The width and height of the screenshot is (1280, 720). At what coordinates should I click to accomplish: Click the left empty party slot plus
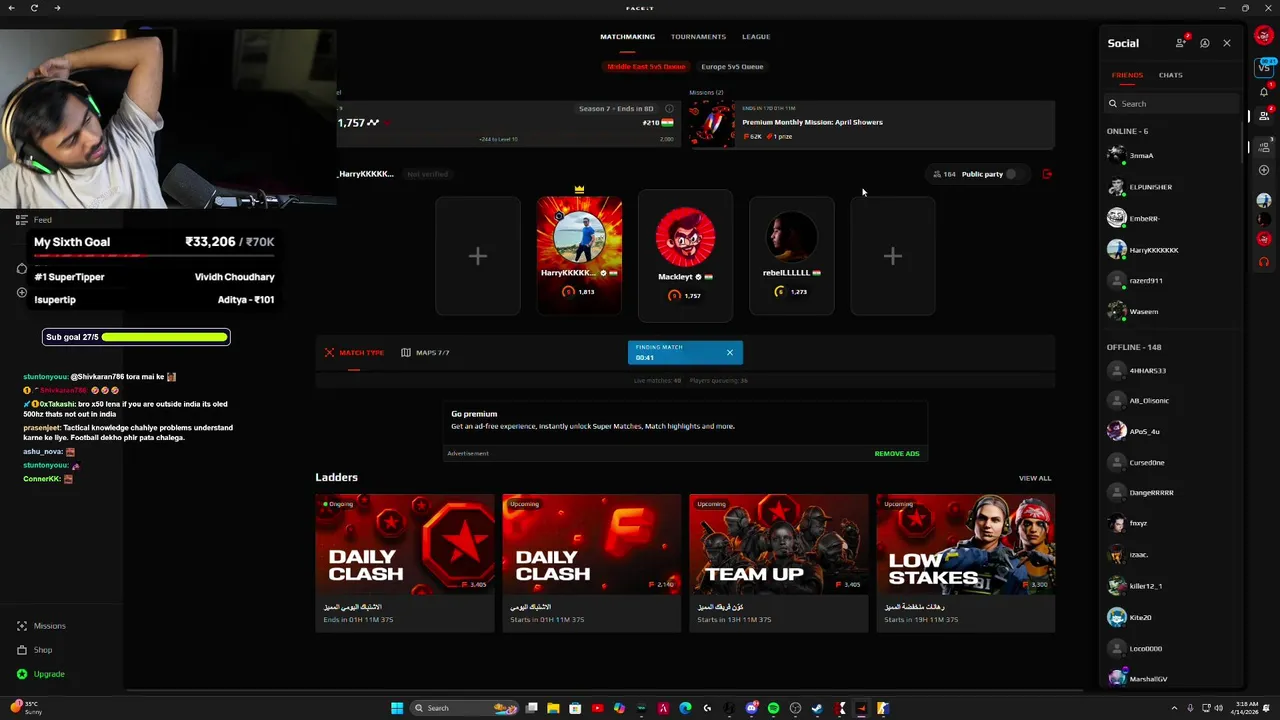(478, 256)
